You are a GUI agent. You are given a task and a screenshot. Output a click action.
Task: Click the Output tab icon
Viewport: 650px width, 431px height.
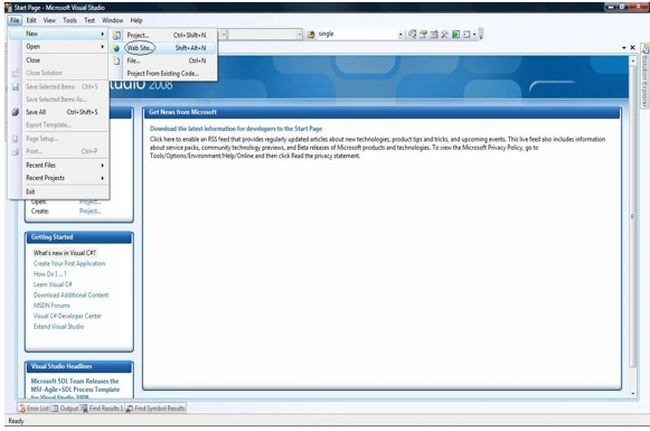55,409
